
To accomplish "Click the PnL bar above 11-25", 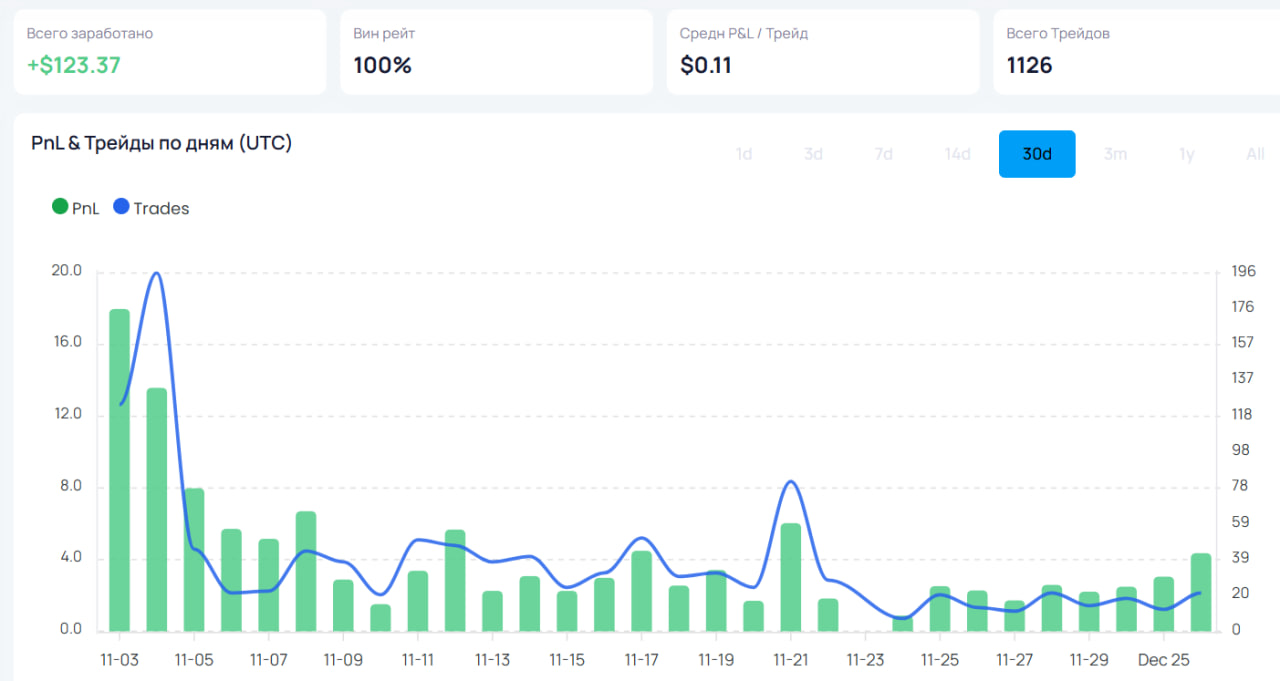I will pyautogui.click(x=940, y=609).
